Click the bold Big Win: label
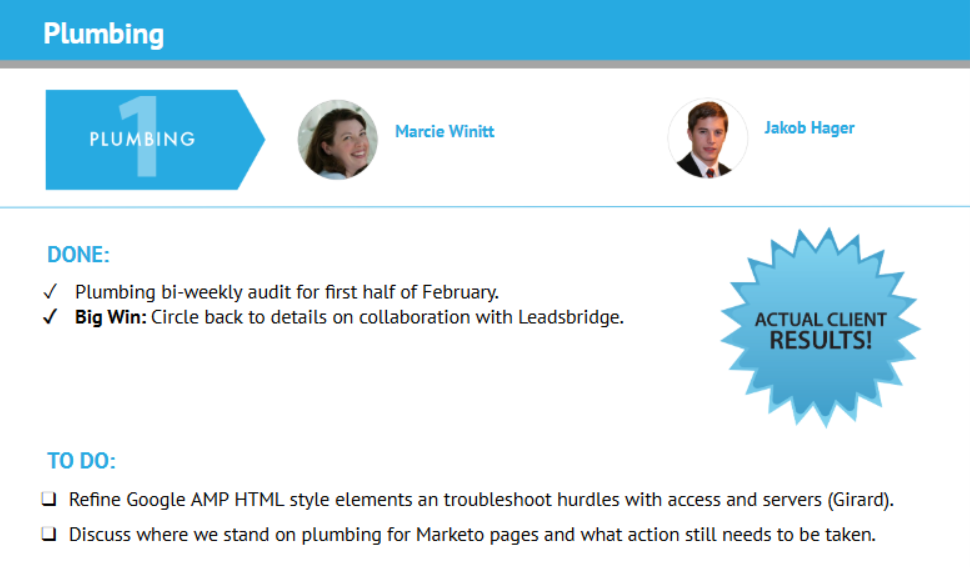Viewport: 970px width, 567px height. click(x=111, y=319)
